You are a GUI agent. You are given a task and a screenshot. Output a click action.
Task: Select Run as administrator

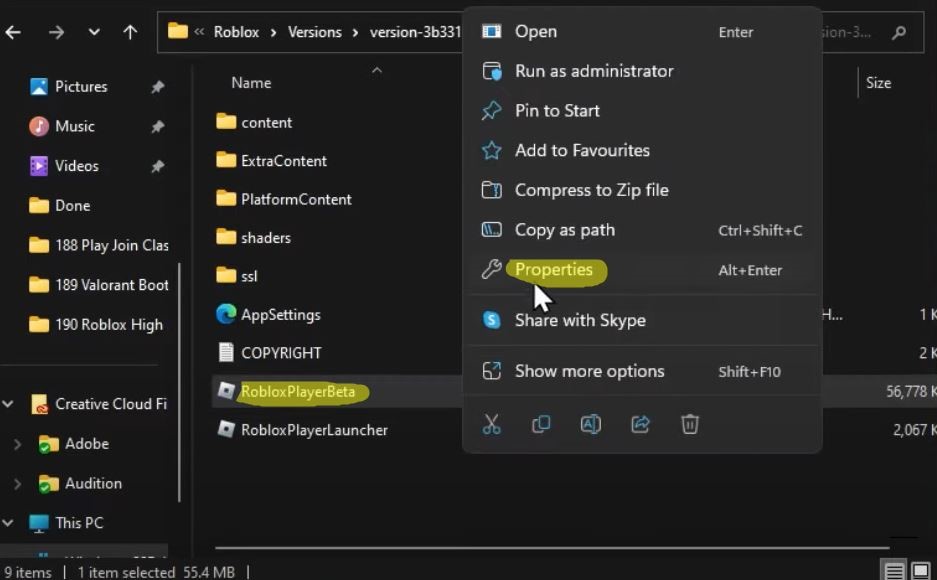[x=642, y=71]
